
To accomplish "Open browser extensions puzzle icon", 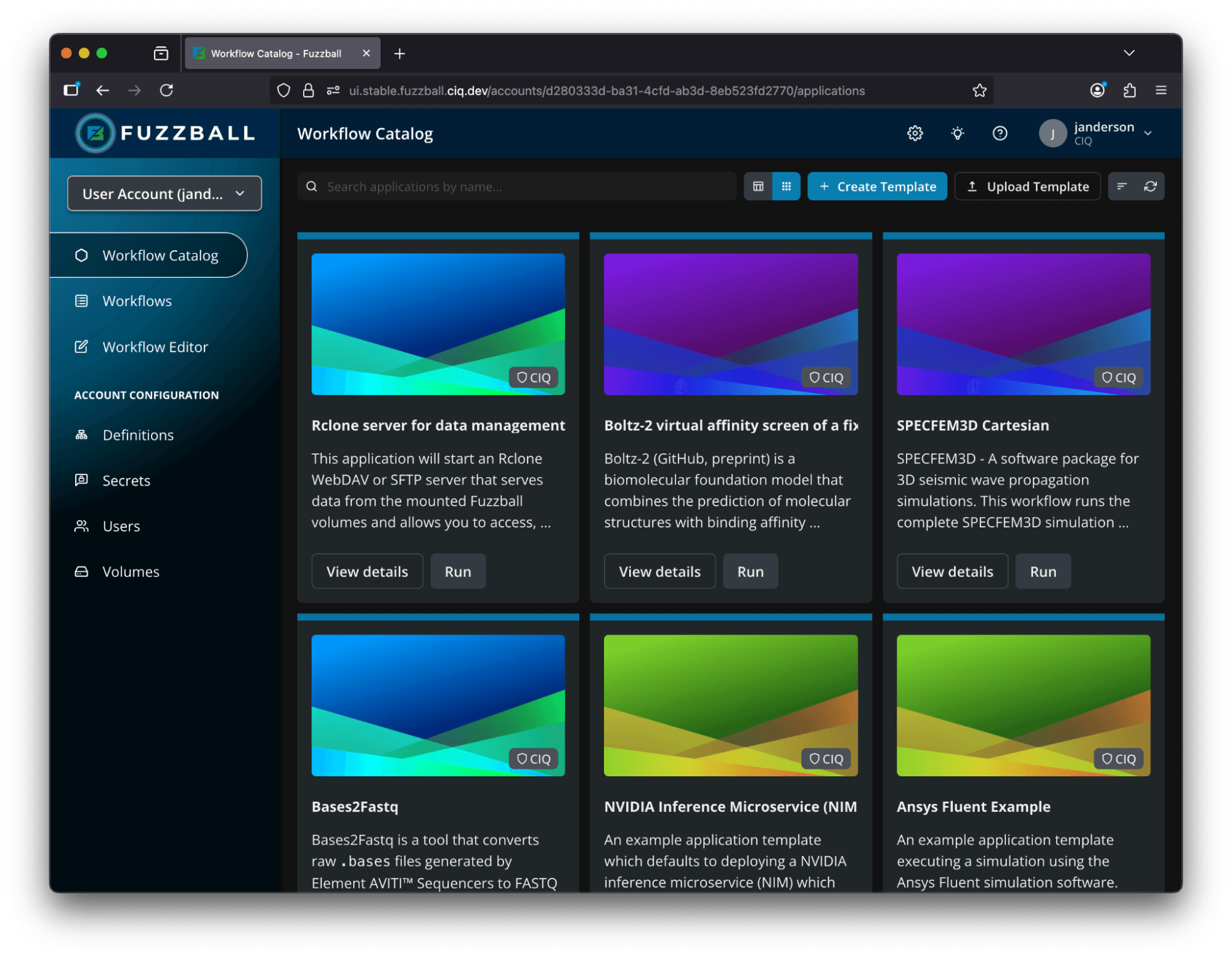I will pyautogui.click(x=1129, y=91).
